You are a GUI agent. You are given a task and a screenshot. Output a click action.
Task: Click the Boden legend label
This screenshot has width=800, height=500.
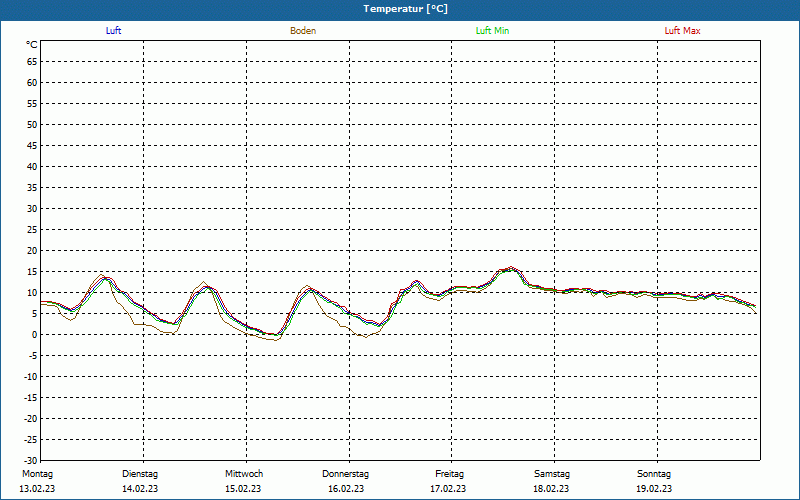(x=303, y=31)
